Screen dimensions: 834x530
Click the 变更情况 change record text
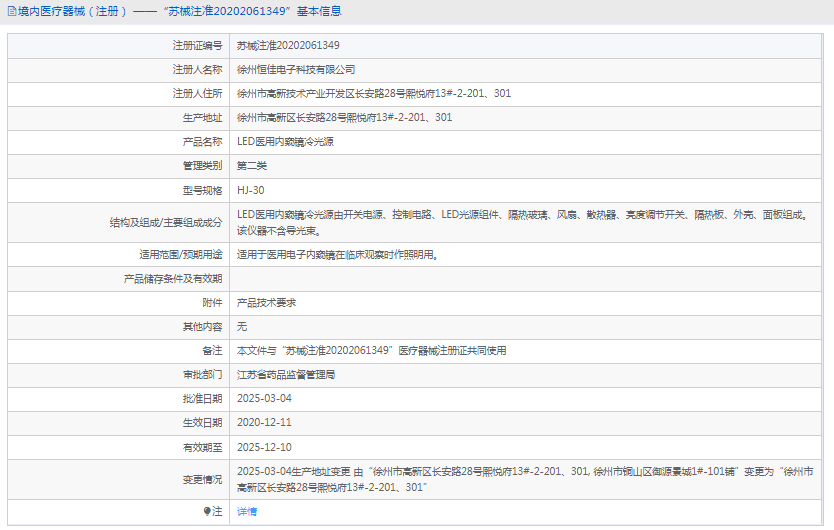(525, 479)
